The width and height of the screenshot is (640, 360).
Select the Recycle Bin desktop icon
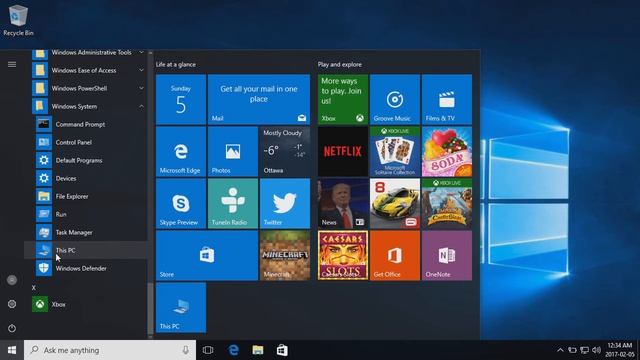click(18, 20)
